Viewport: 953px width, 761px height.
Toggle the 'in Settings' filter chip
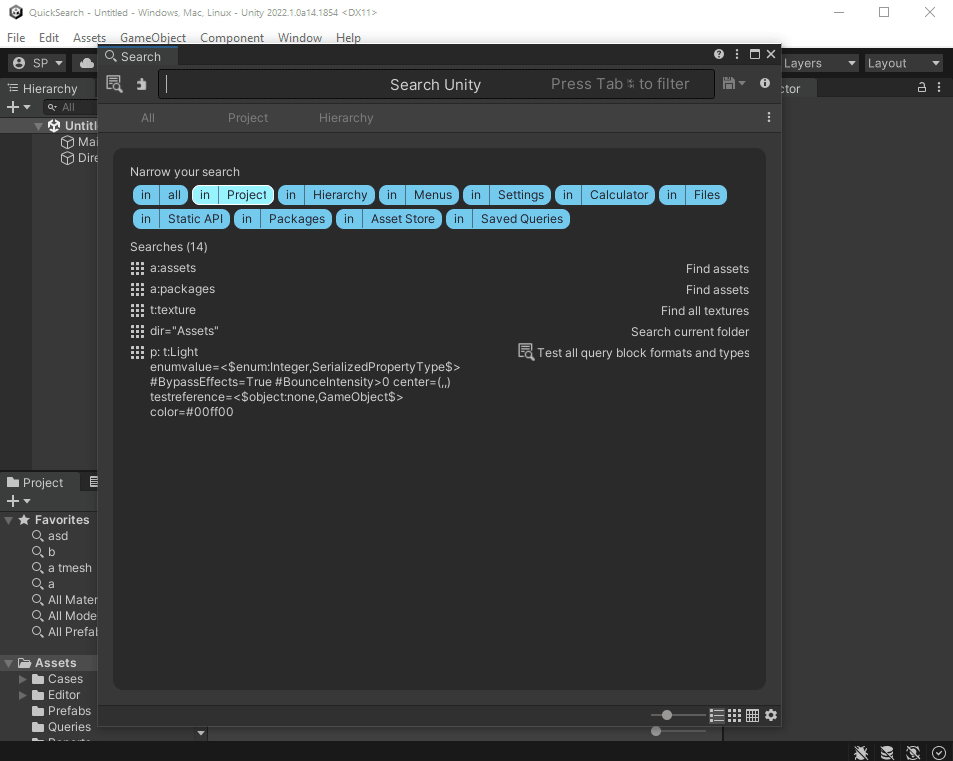point(507,195)
